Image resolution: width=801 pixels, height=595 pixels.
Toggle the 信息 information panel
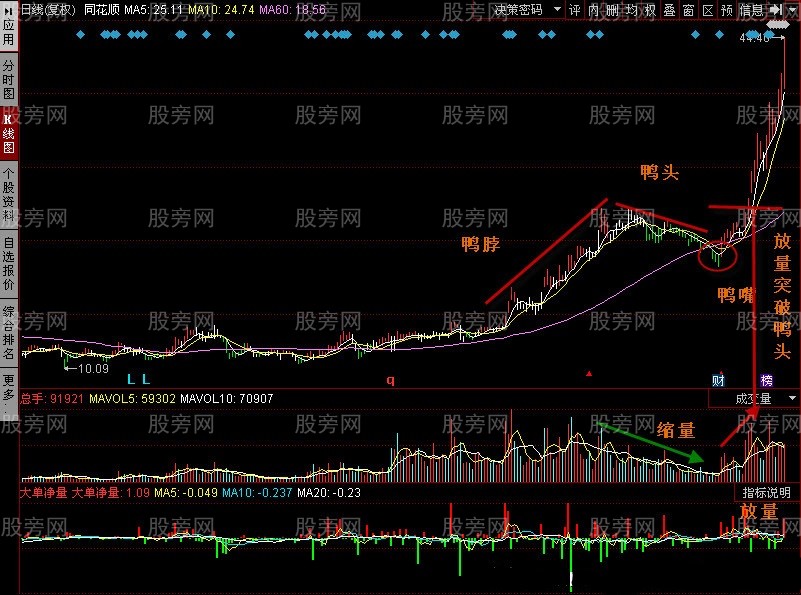[750, 8]
